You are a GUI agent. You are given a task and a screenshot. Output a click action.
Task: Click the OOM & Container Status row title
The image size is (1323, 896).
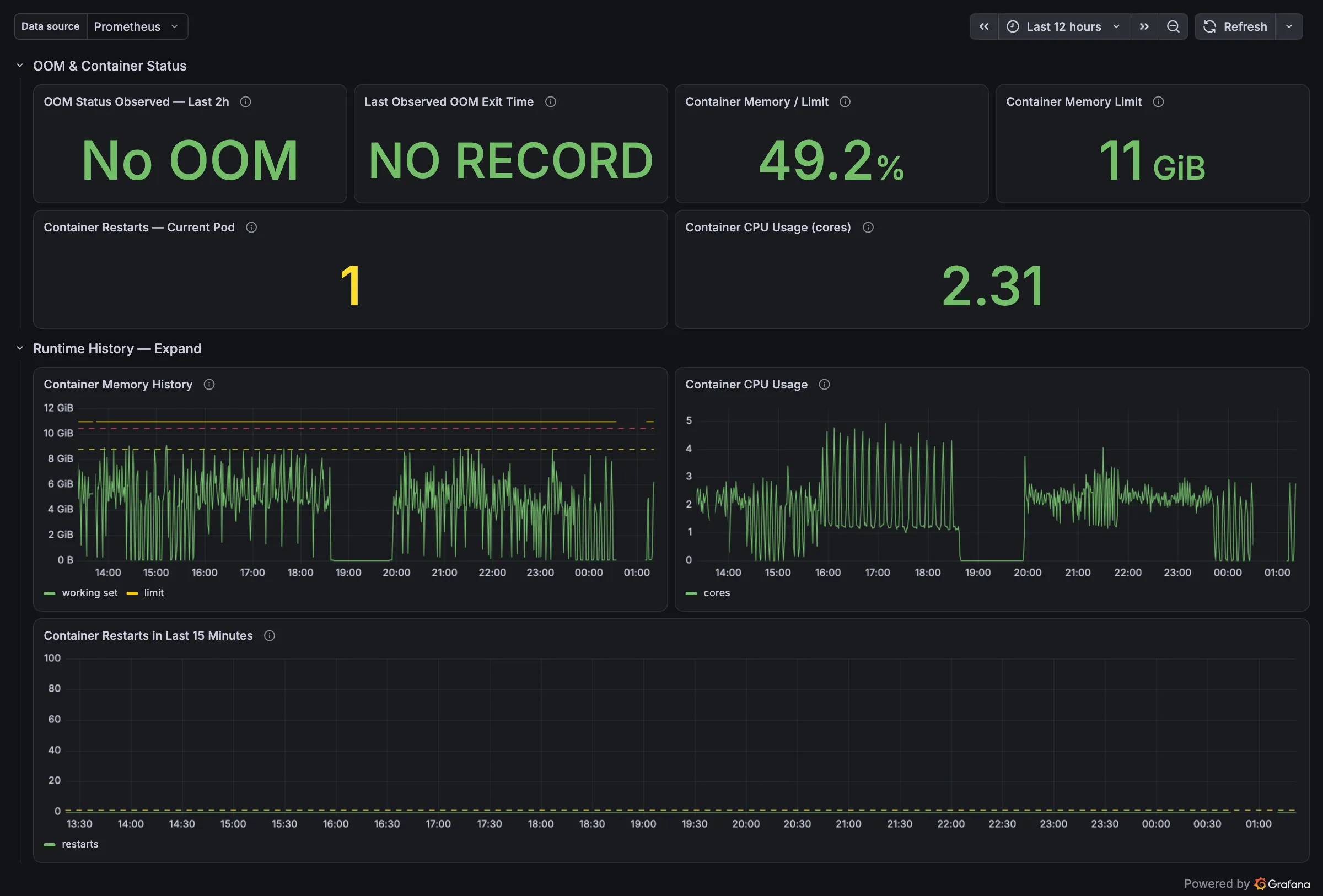(x=110, y=66)
